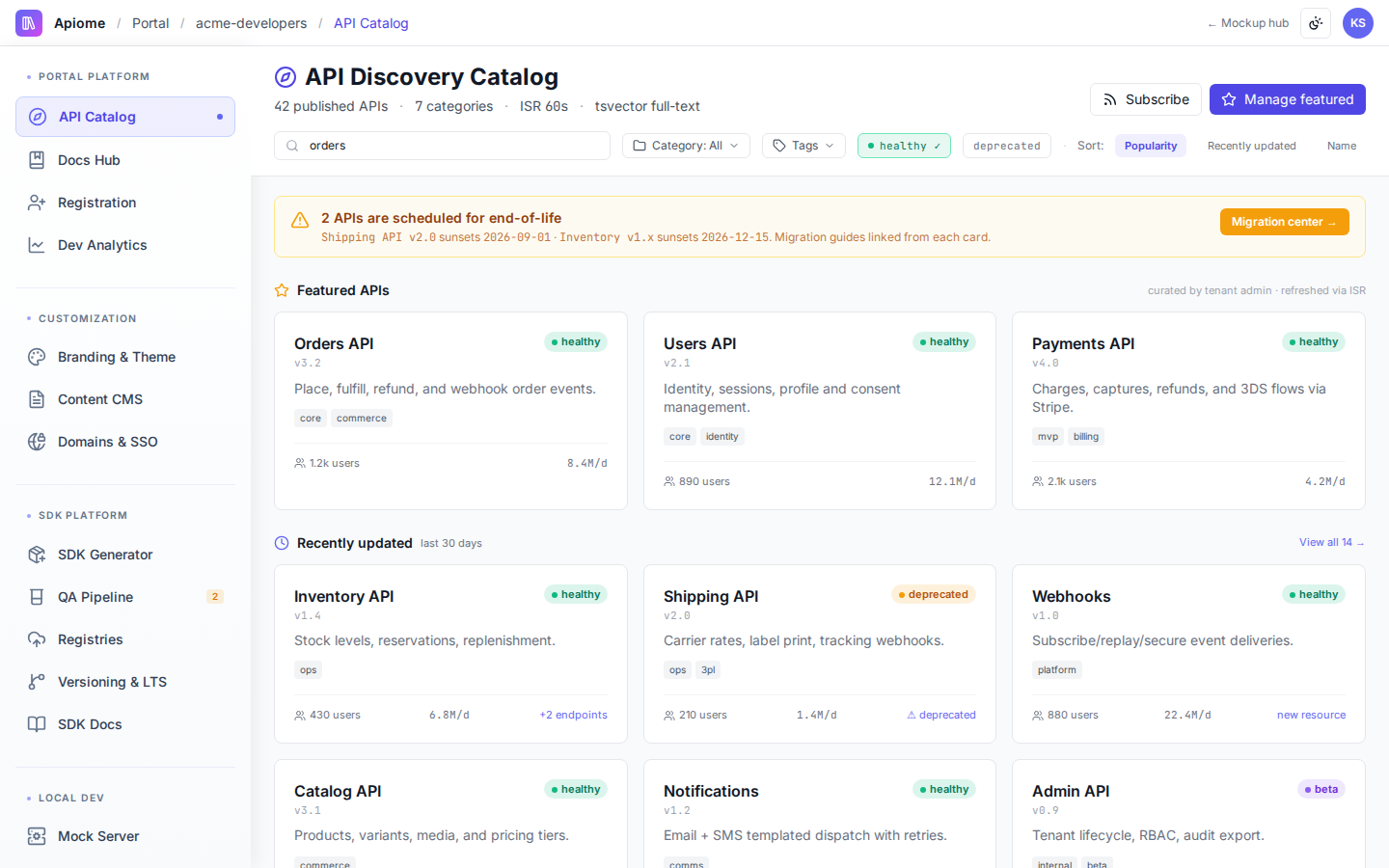Click the end-of-life warning triangle icon
1389x868 pixels.
coord(300,220)
